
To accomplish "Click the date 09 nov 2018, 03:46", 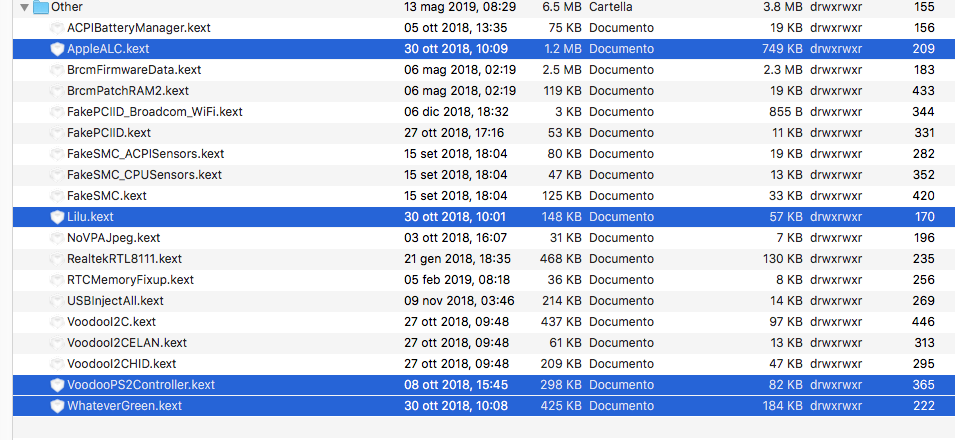I will pyautogui.click(x=459, y=301).
